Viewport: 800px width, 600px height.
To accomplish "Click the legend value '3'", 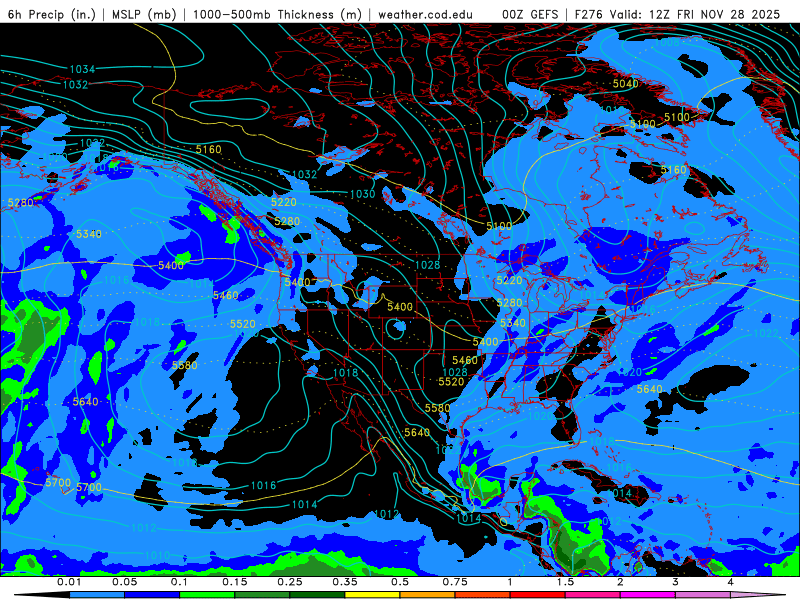I will click(676, 582).
